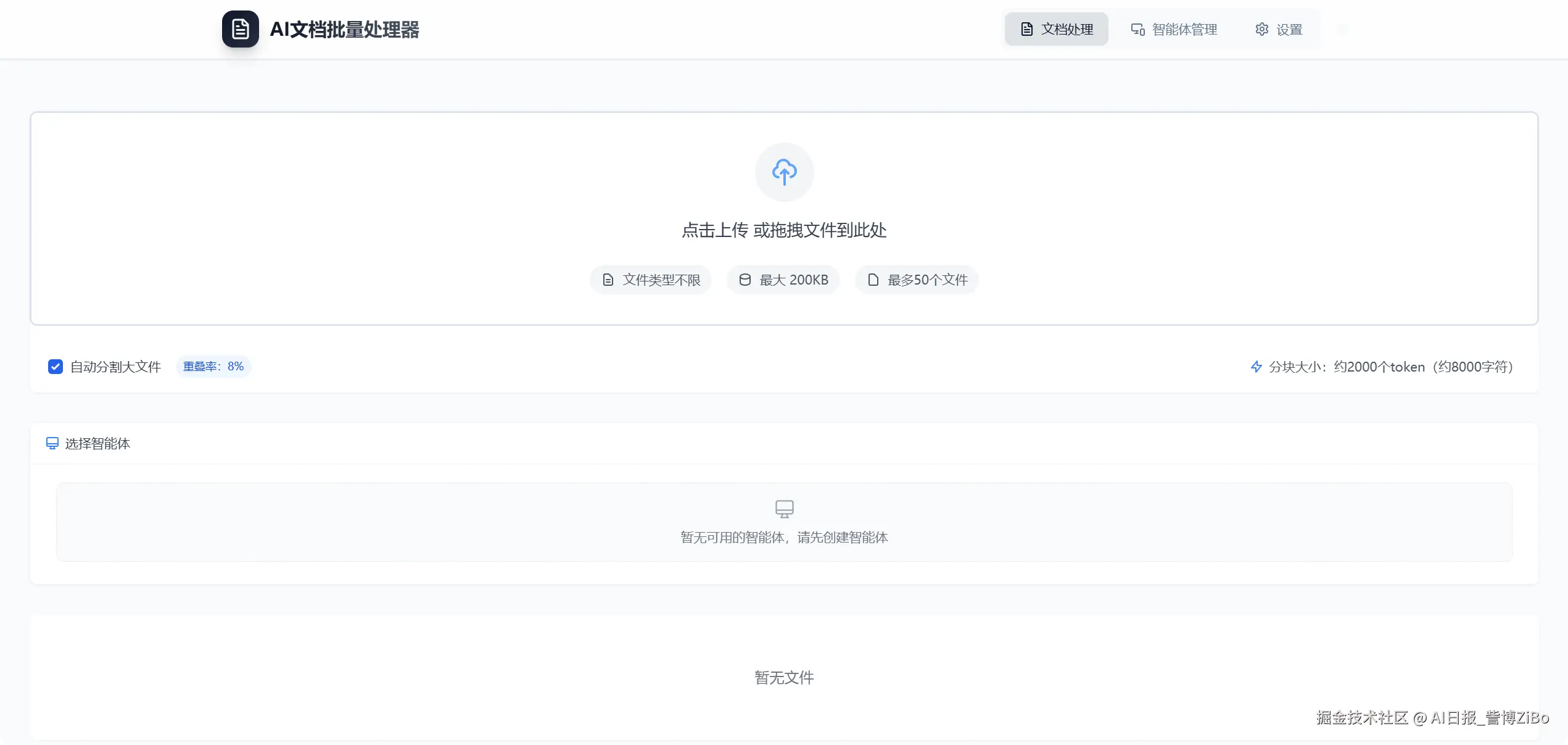1568x745 pixels.
Task: Click the document icon on 文档处理 tab
Action: tap(1026, 28)
